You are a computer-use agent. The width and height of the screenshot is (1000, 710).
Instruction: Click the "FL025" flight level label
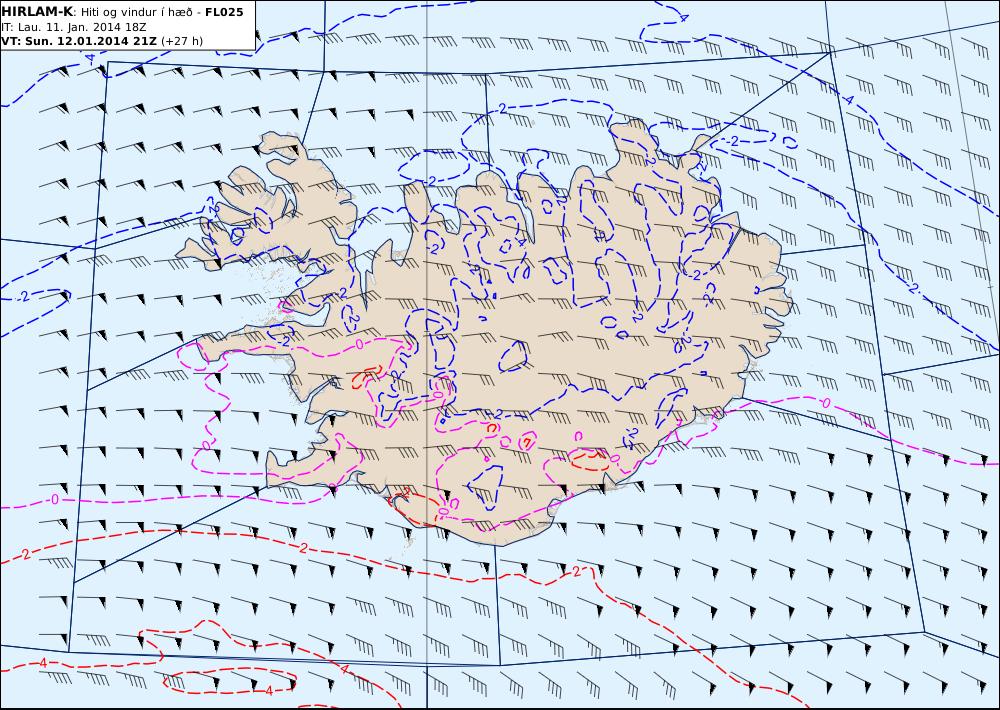[224, 12]
